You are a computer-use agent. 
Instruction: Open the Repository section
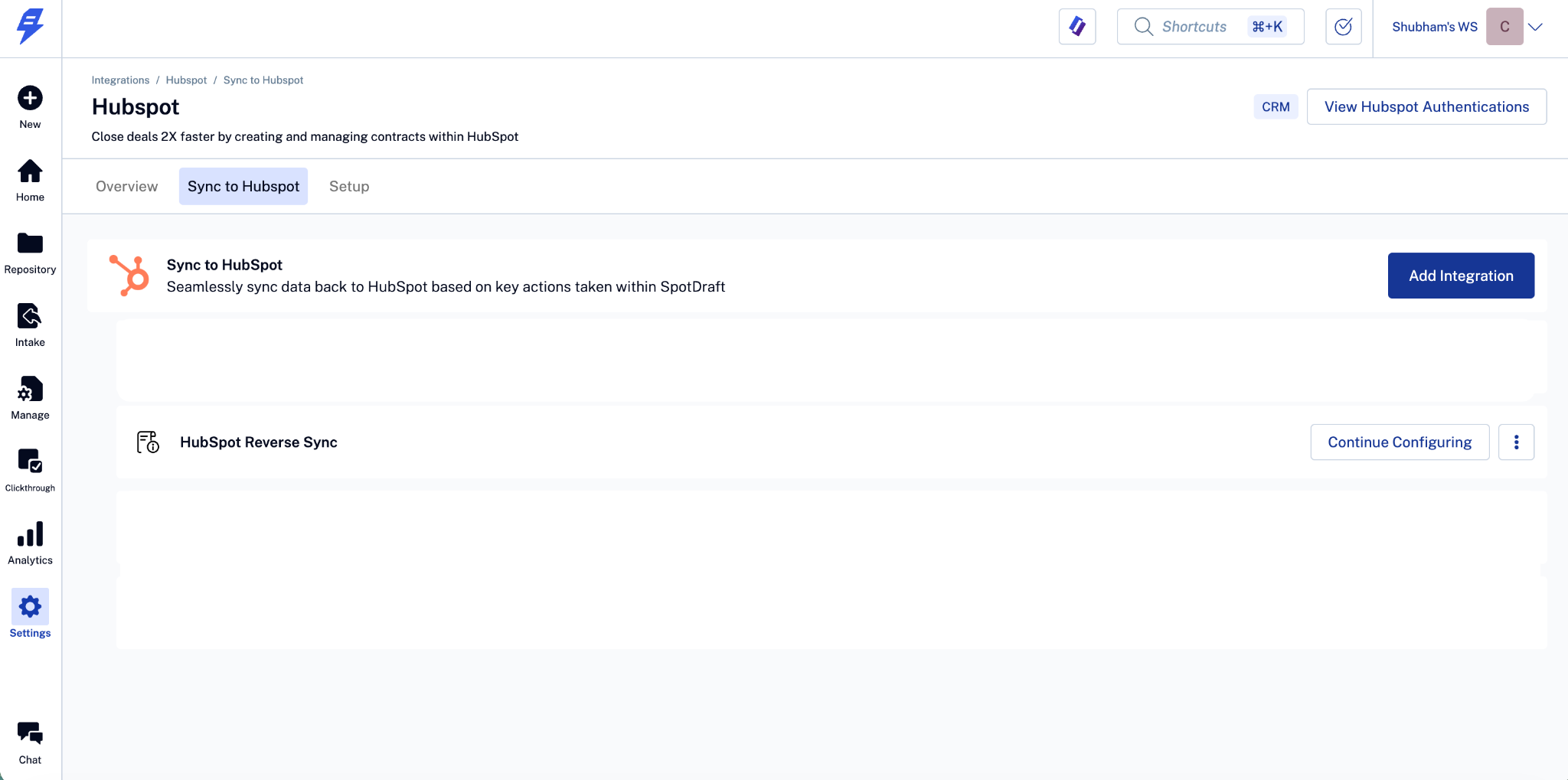point(30,253)
